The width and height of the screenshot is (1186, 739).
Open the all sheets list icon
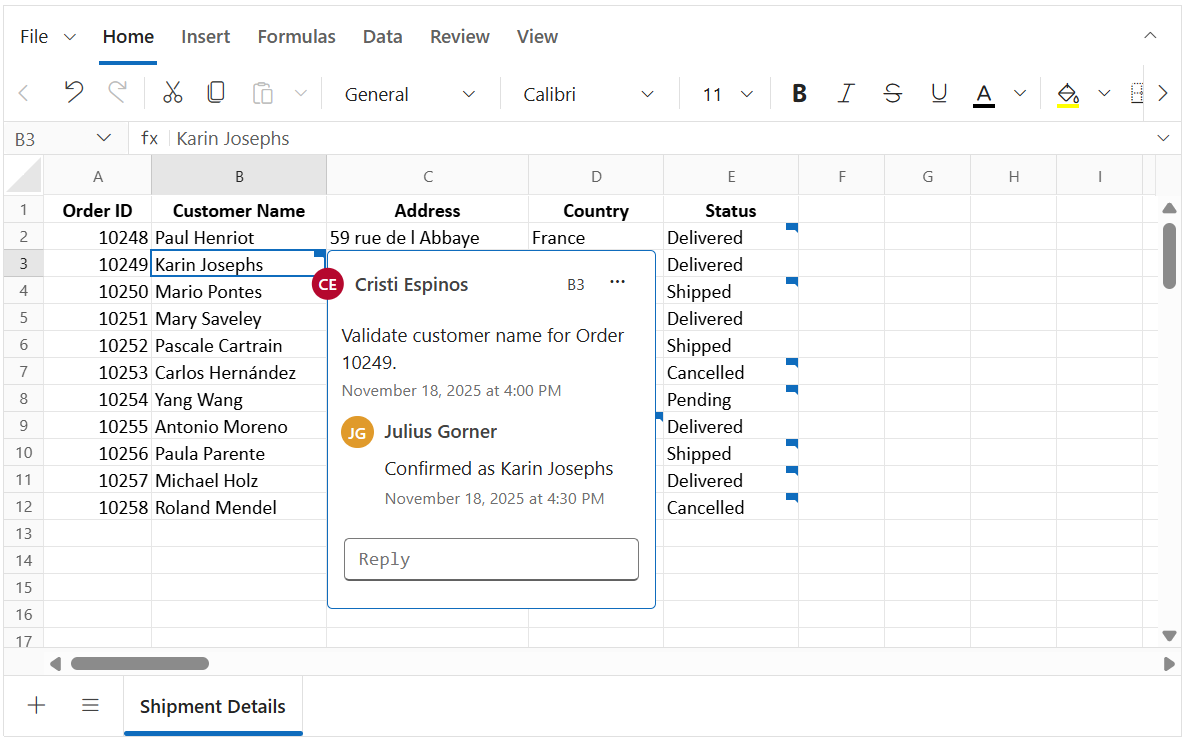tap(90, 706)
